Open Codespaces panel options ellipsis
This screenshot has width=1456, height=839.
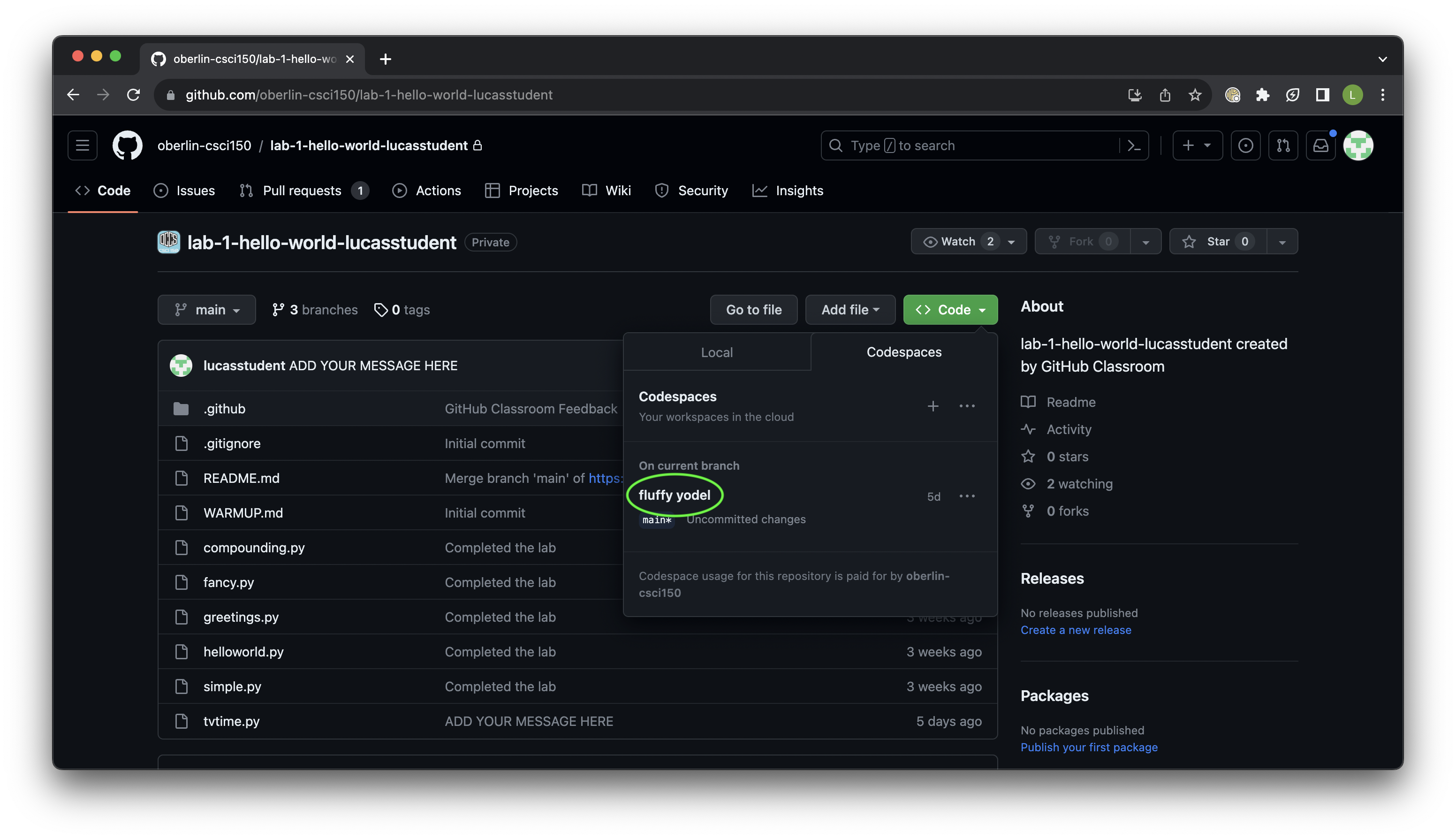click(x=967, y=406)
